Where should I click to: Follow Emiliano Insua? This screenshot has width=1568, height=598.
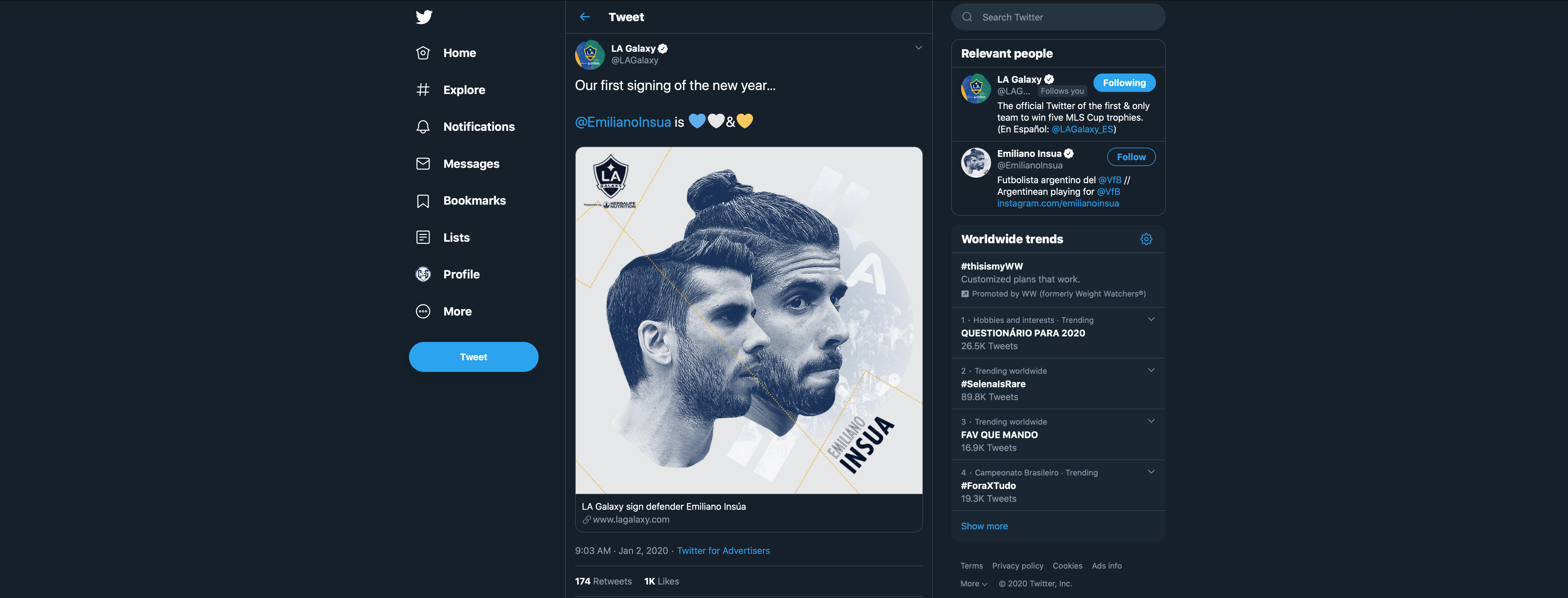tap(1131, 157)
